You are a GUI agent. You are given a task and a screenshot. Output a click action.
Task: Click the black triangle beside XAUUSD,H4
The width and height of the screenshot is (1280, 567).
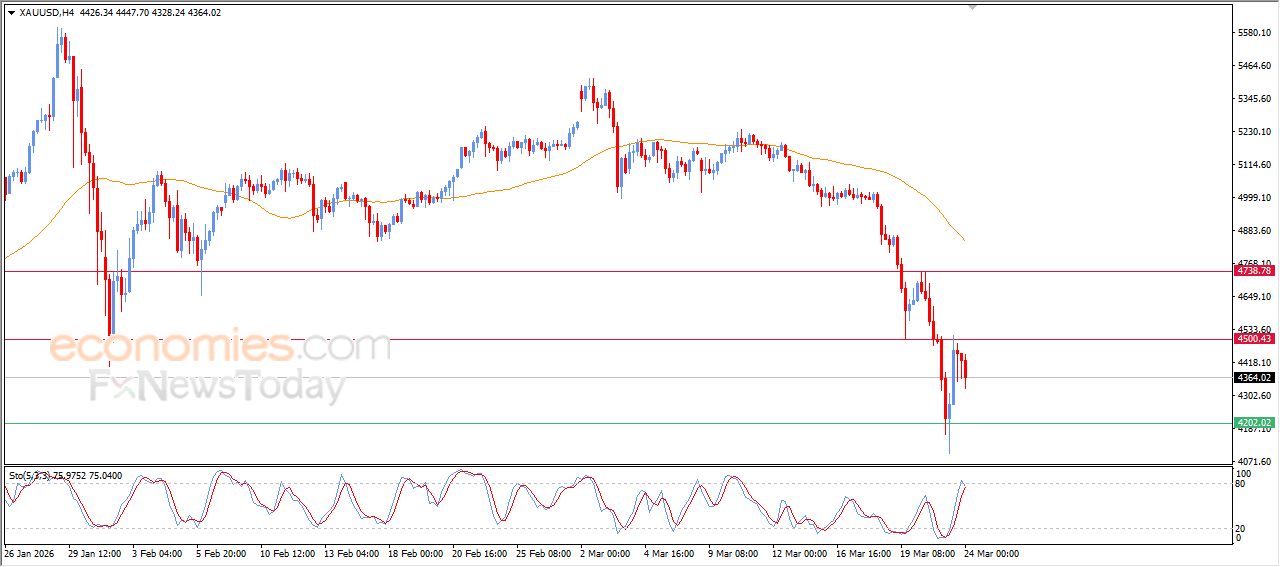[x=11, y=13]
